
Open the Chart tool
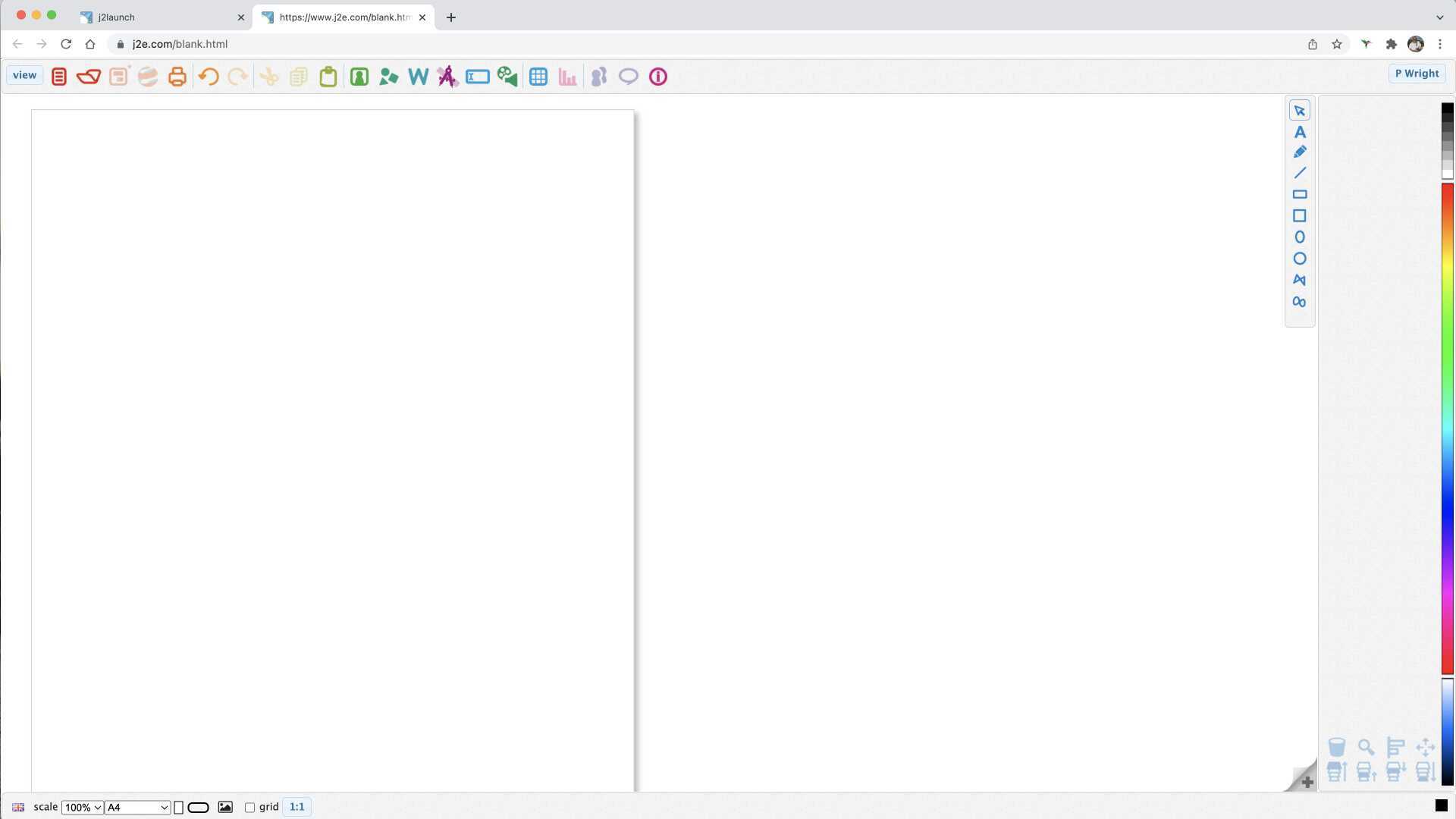coord(567,76)
